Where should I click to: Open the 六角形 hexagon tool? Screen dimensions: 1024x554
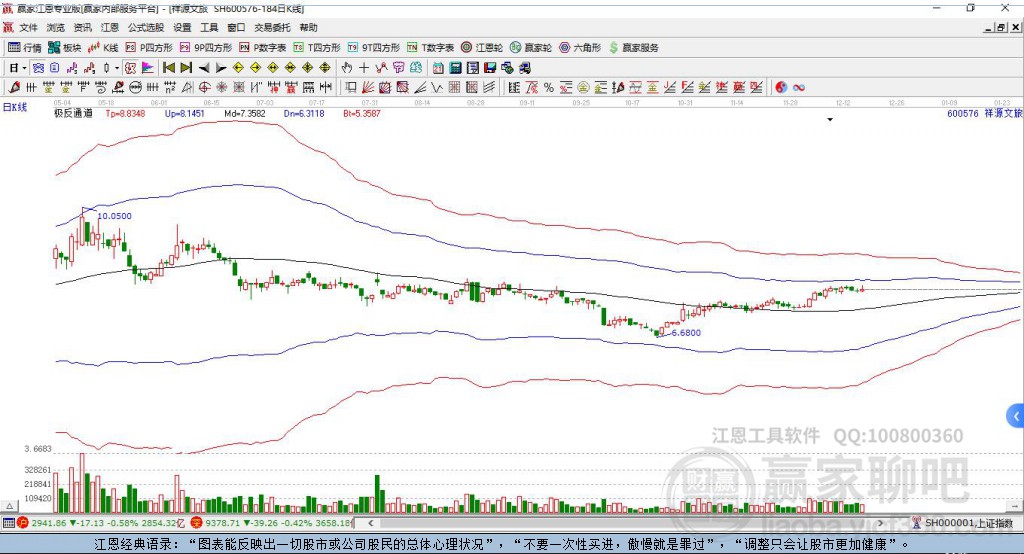(x=580, y=48)
